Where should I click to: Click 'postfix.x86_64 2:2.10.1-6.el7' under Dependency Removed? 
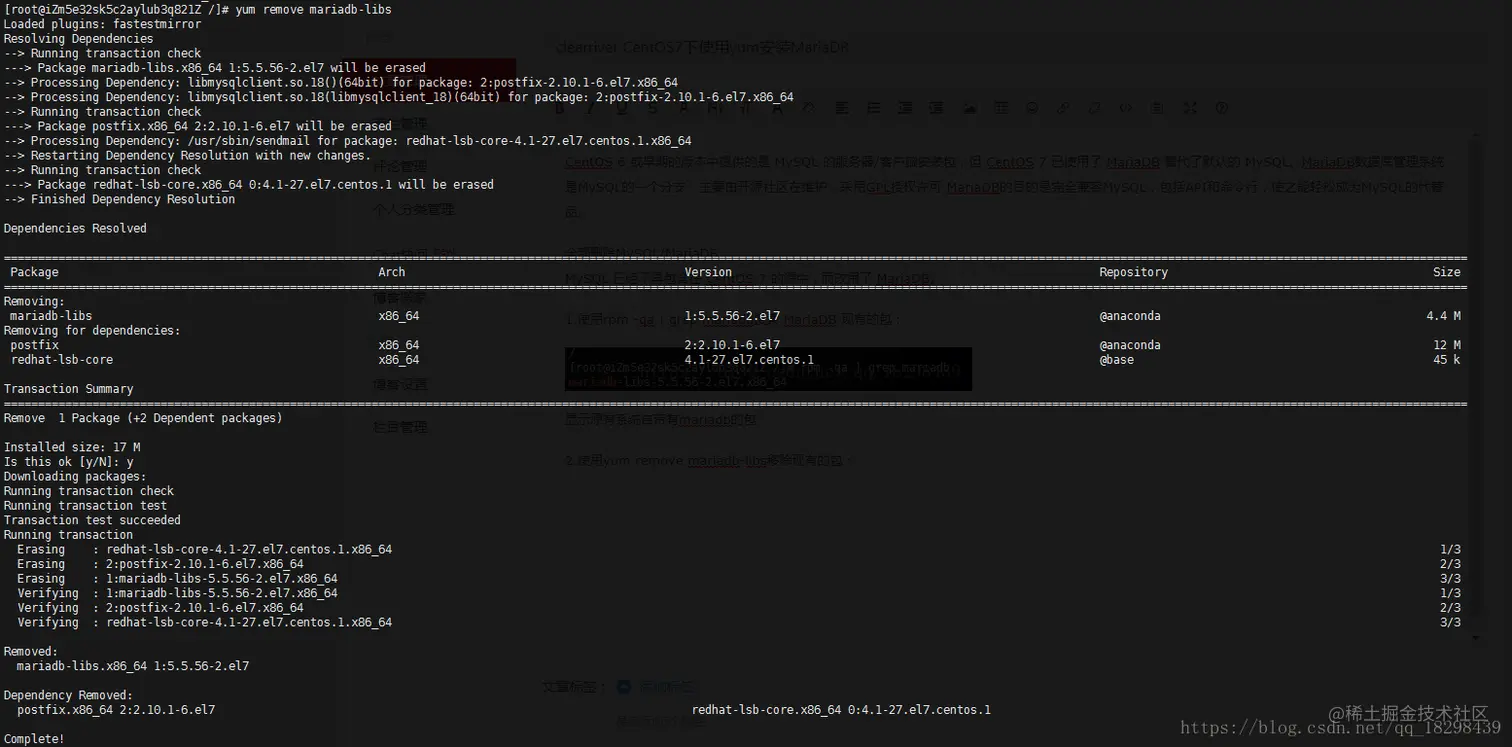[x=116, y=710]
